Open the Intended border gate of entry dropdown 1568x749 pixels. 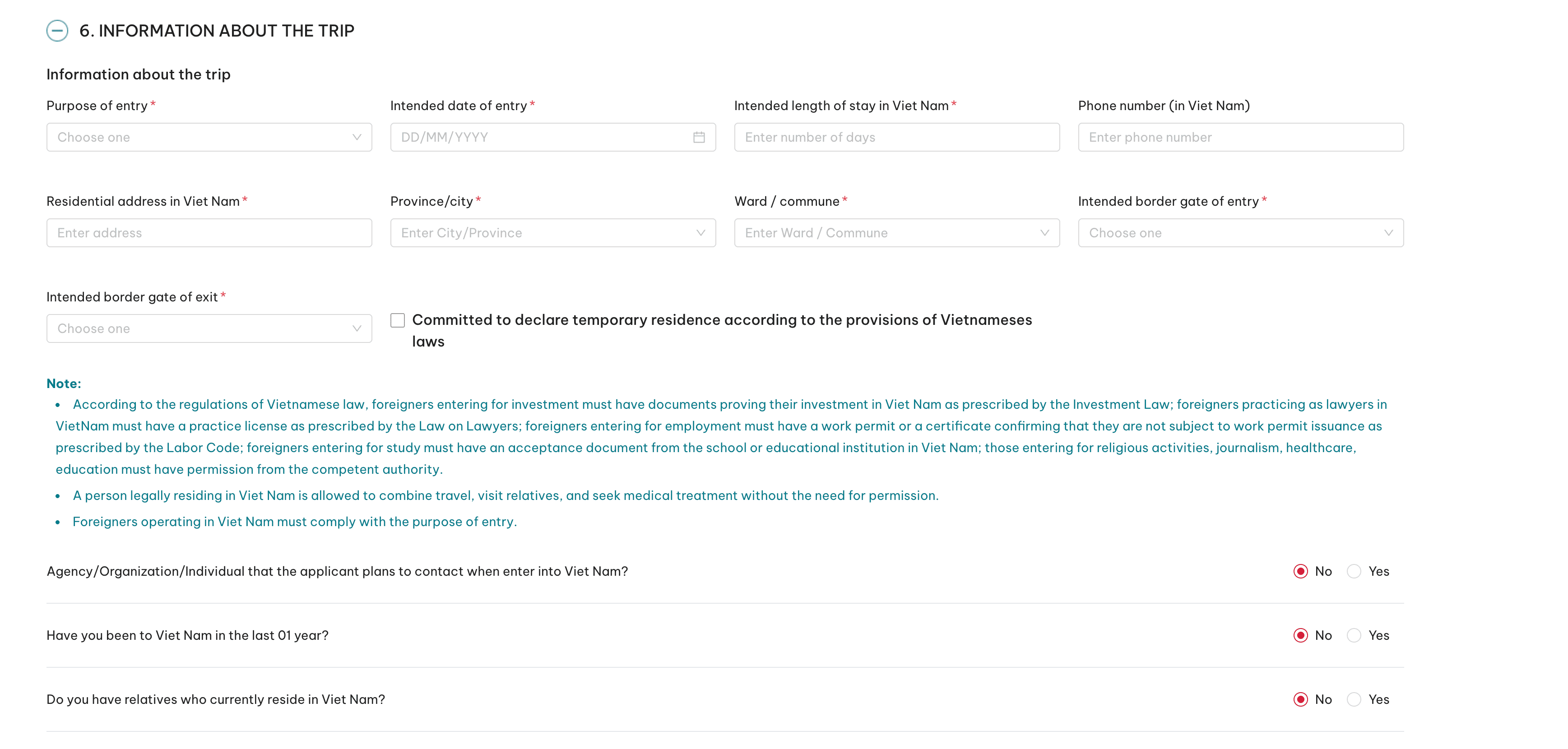click(1240, 233)
